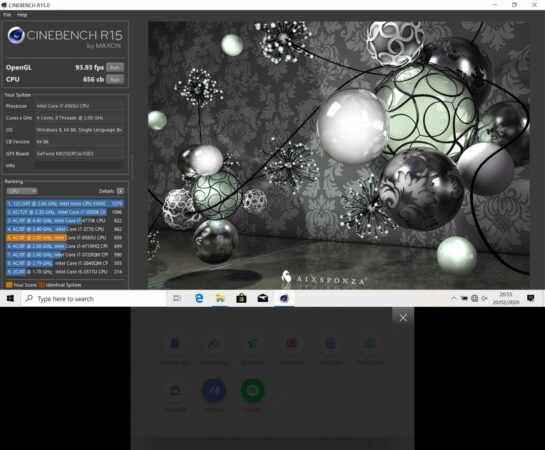Viewport: 545px width, 450px height.
Task: Click the network globe icon in the tray
Action: [x=474, y=298]
